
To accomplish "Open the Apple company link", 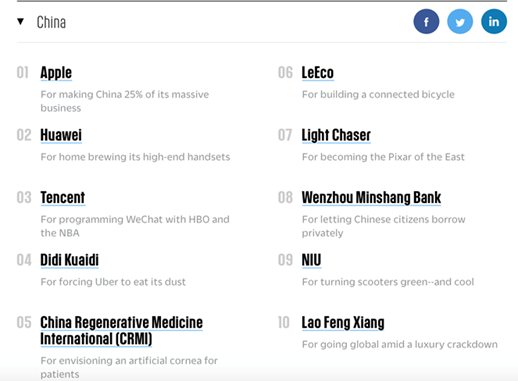I will [x=56, y=73].
